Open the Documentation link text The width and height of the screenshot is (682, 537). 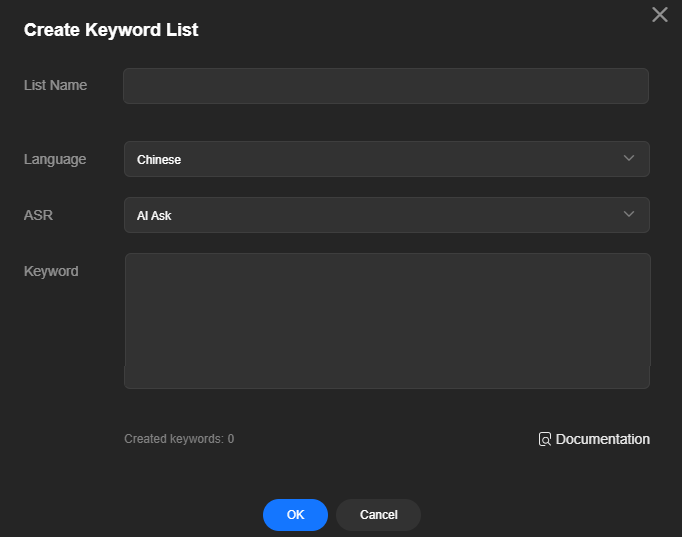[603, 439]
